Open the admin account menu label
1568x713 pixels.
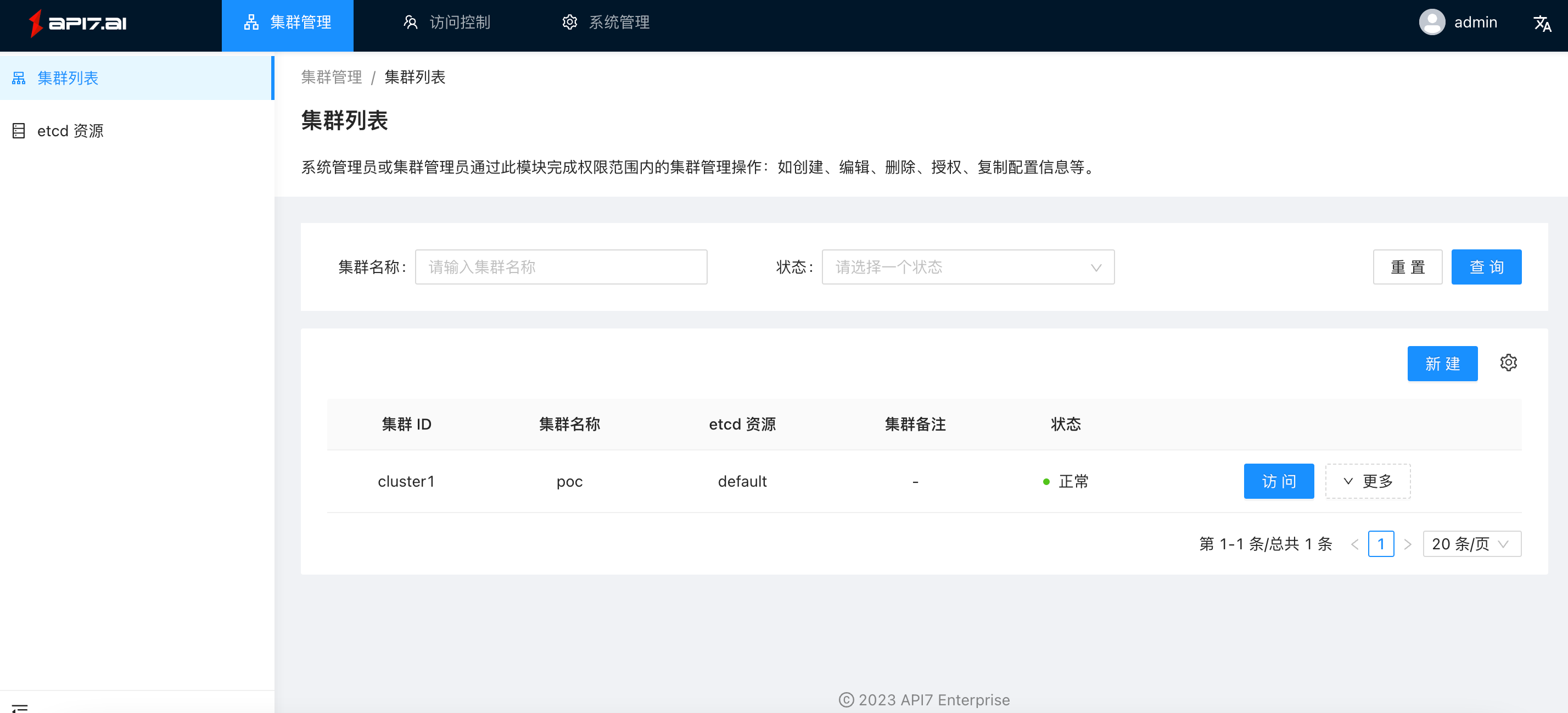(1475, 23)
